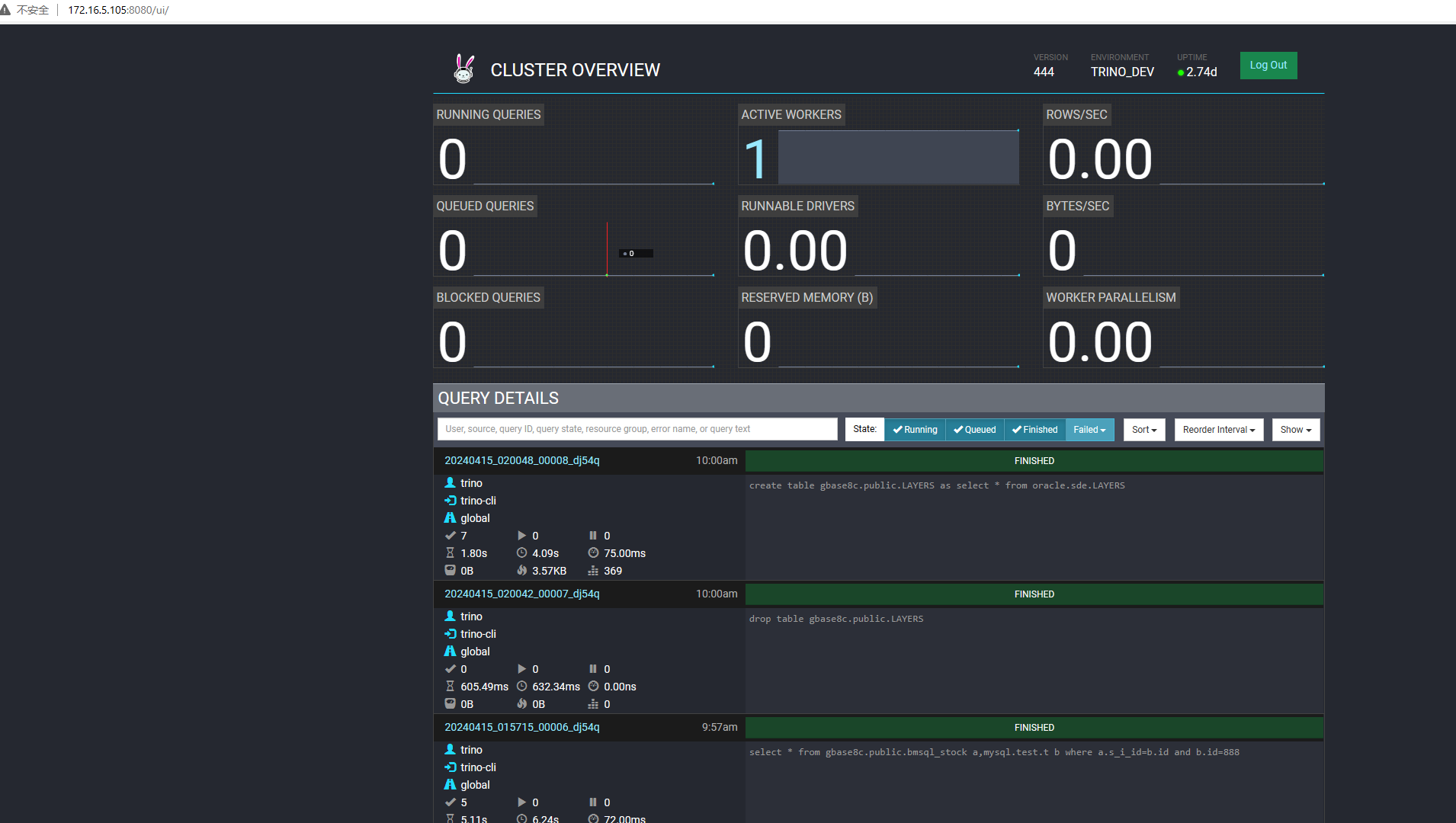The height and width of the screenshot is (823, 1456).
Task: Toggle the Running state filter
Action: tap(915, 430)
